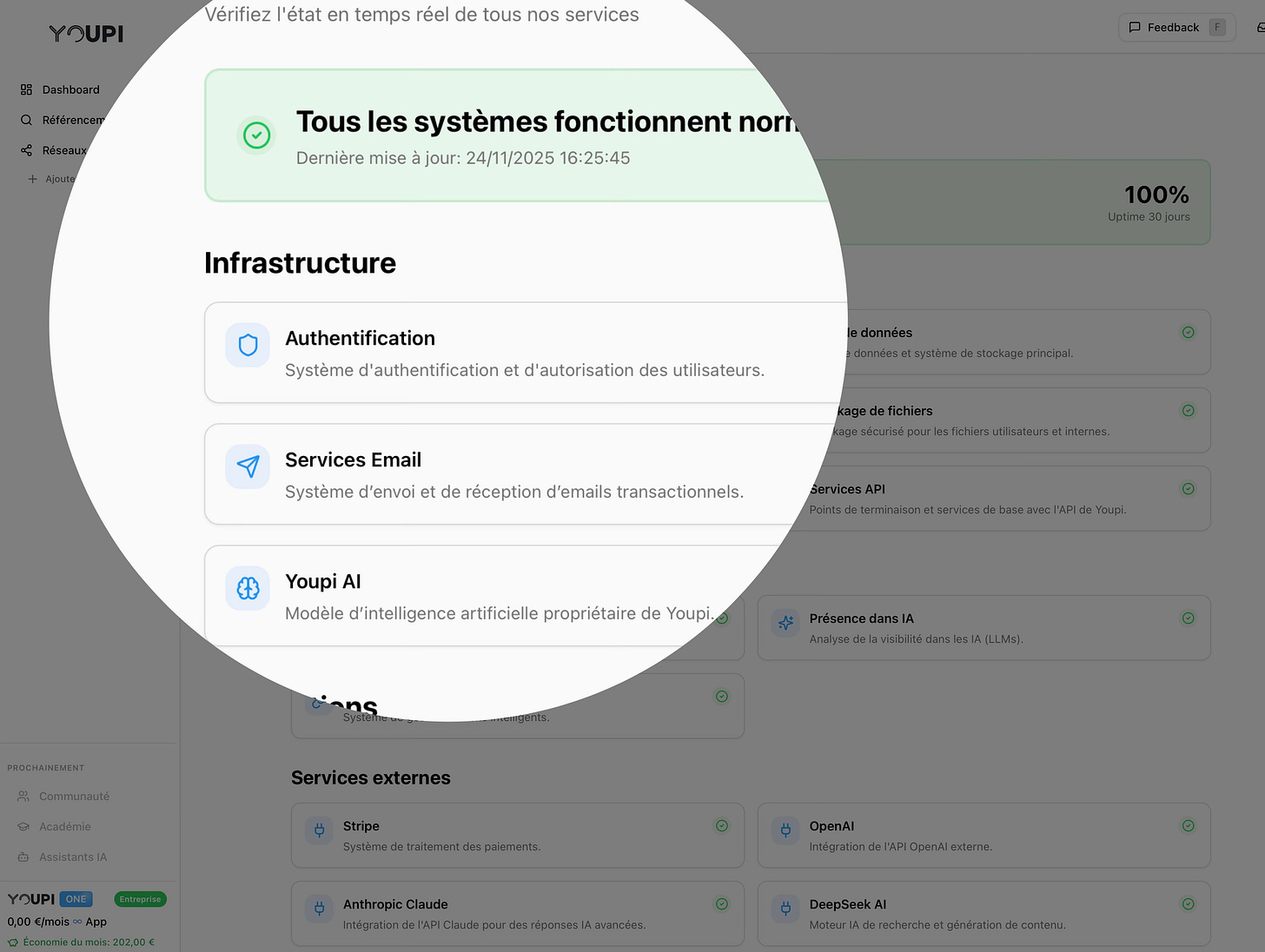Click the Académie graduation cap icon
This screenshot has width=1265, height=952.
click(23, 827)
